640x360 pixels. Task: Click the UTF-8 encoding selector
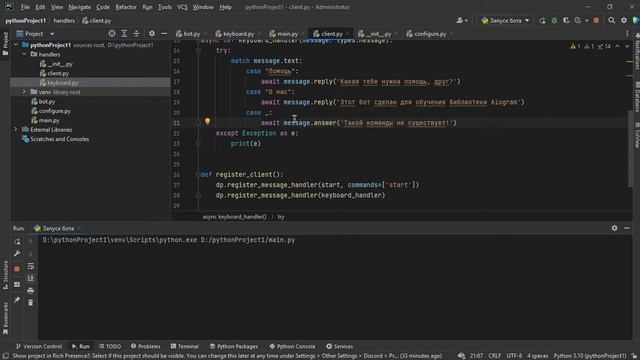point(514,356)
